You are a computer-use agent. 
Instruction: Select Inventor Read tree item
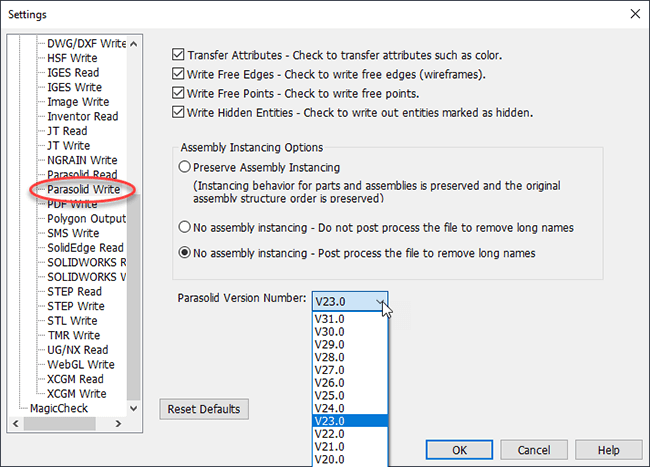pyautogui.click(x=83, y=116)
